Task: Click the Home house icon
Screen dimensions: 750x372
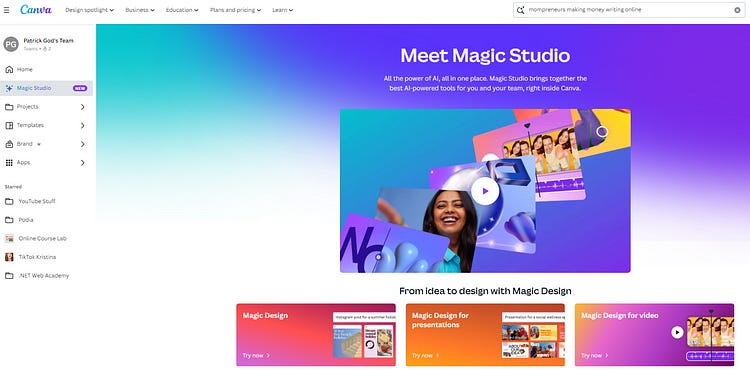Action: [9, 70]
